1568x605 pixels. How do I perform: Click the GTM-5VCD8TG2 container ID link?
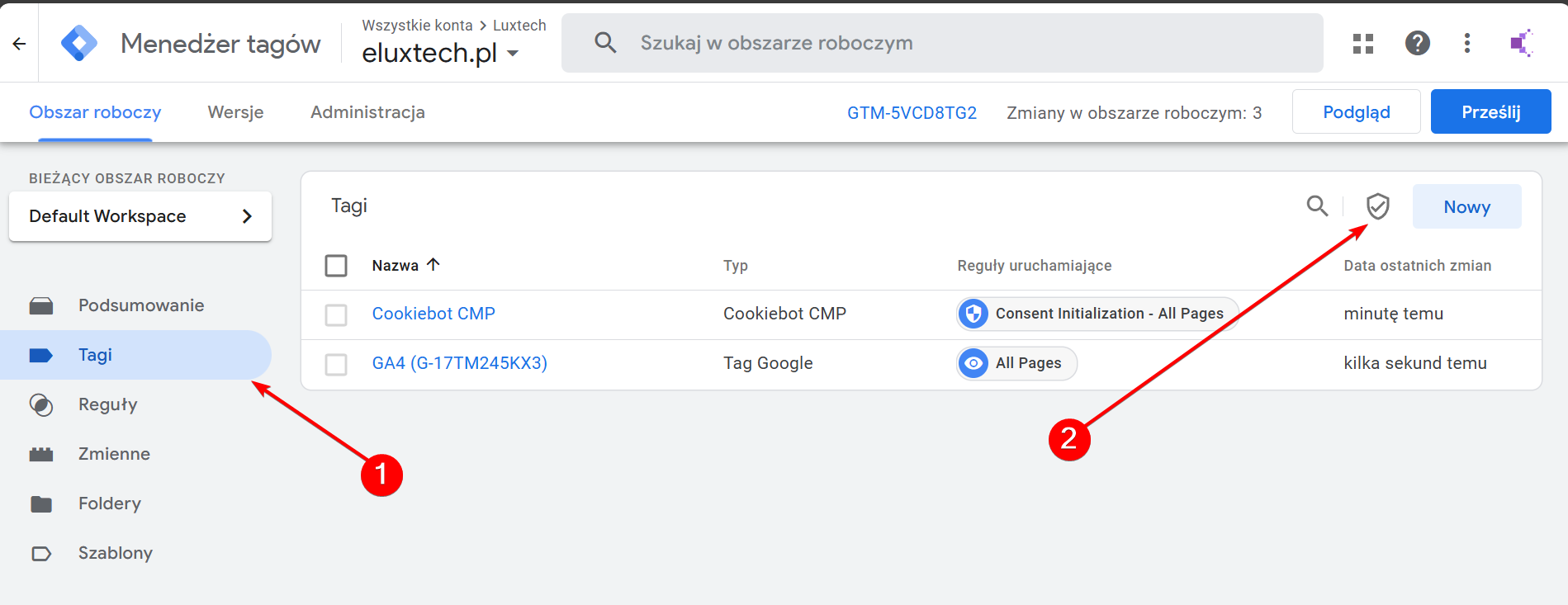pyautogui.click(x=912, y=112)
